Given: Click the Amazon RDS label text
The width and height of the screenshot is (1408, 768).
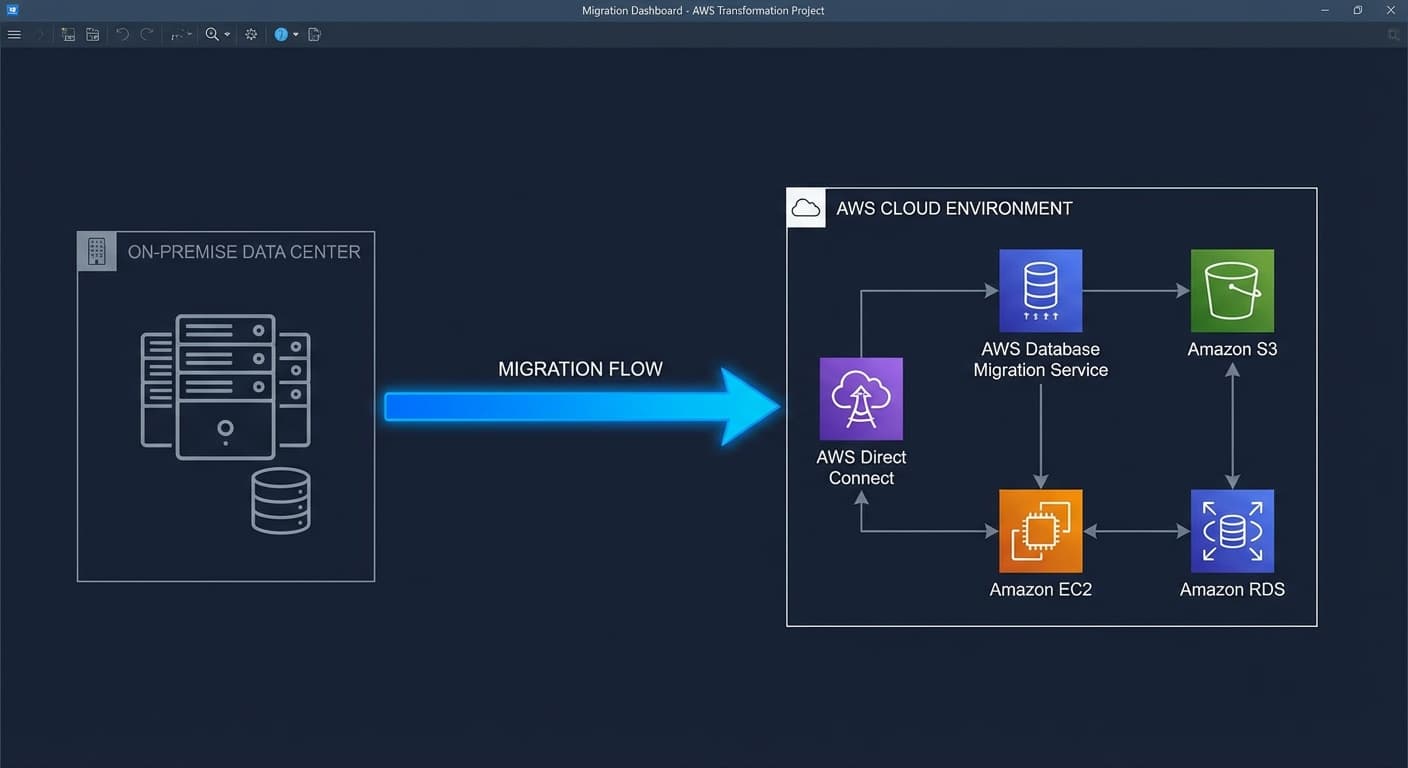Looking at the screenshot, I should tap(1232, 590).
